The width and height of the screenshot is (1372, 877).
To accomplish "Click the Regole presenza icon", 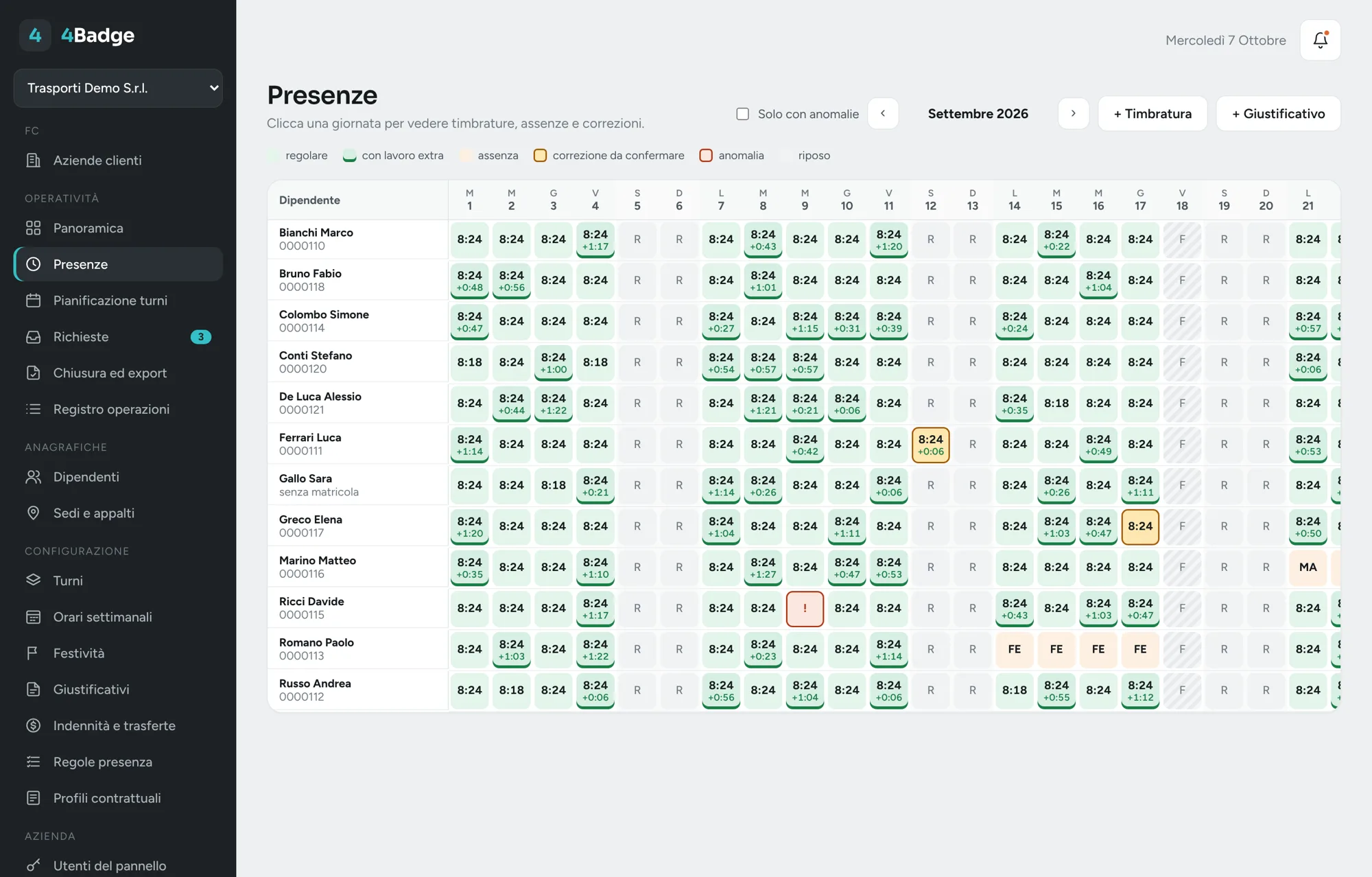I will pos(33,762).
